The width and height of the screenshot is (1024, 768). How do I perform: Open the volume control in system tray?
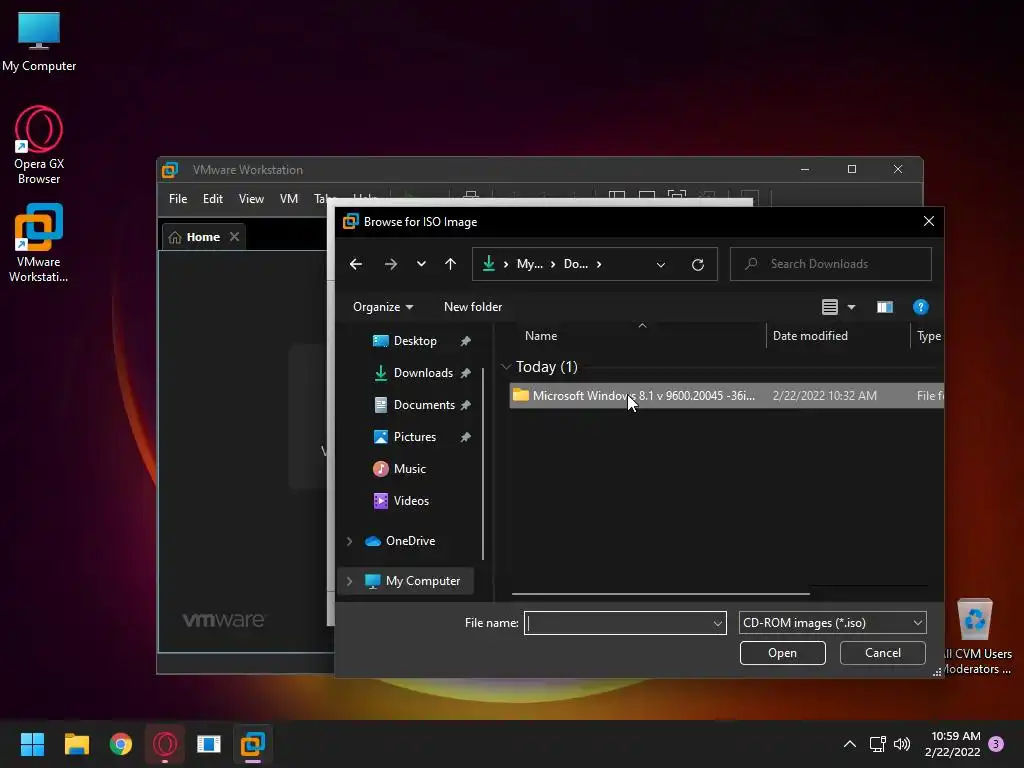coord(902,744)
